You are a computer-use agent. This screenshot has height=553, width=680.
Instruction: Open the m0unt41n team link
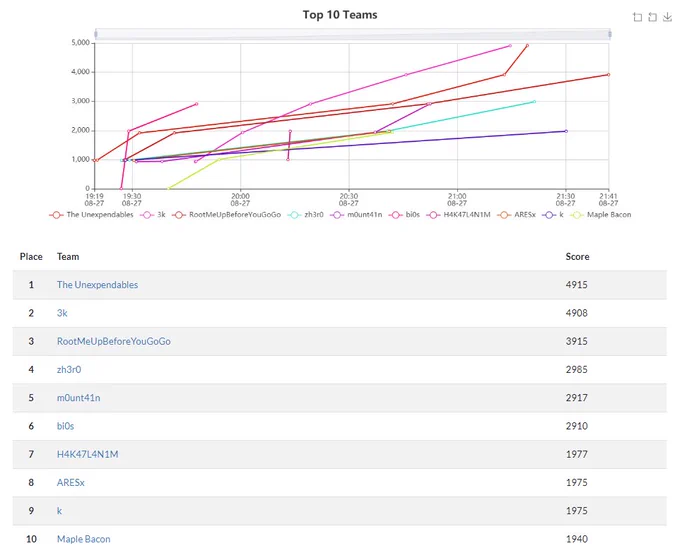click(78, 398)
